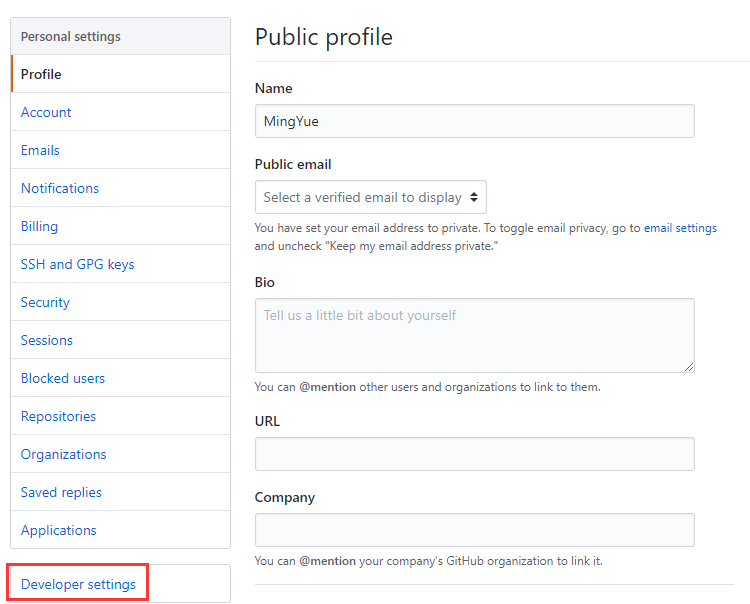Click the URL input field

tap(474, 454)
